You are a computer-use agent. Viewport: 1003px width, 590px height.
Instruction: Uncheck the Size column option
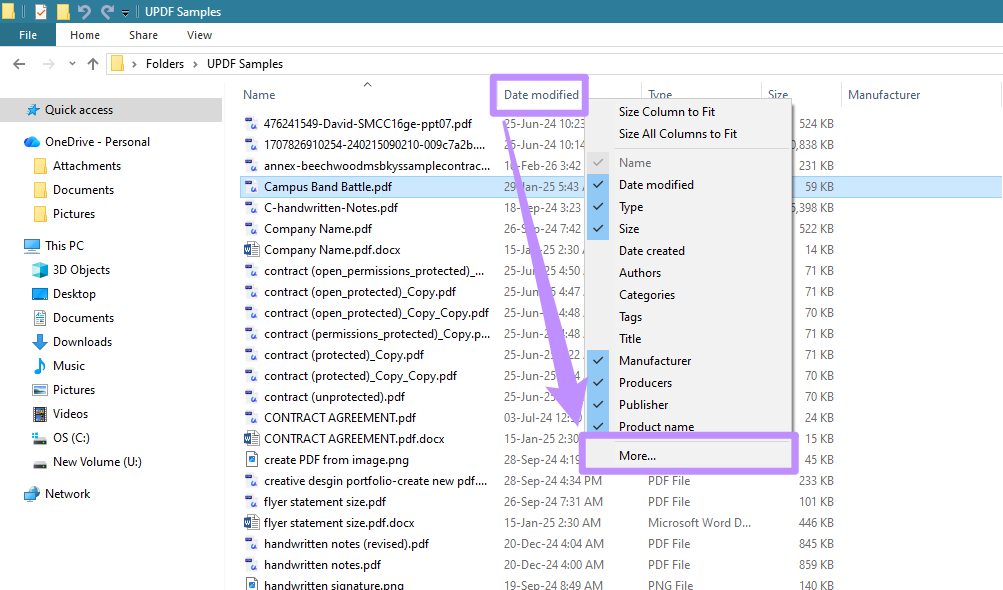(x=629, y=229)
